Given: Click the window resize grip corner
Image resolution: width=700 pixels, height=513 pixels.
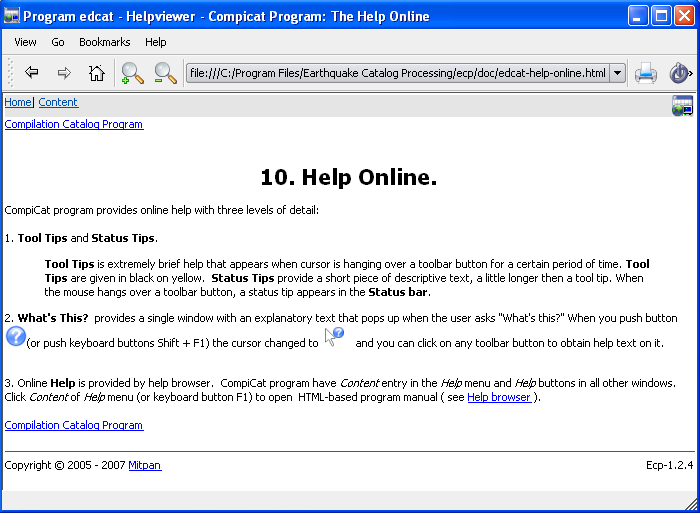Looking at the screenshot, I should pos(692,504).
